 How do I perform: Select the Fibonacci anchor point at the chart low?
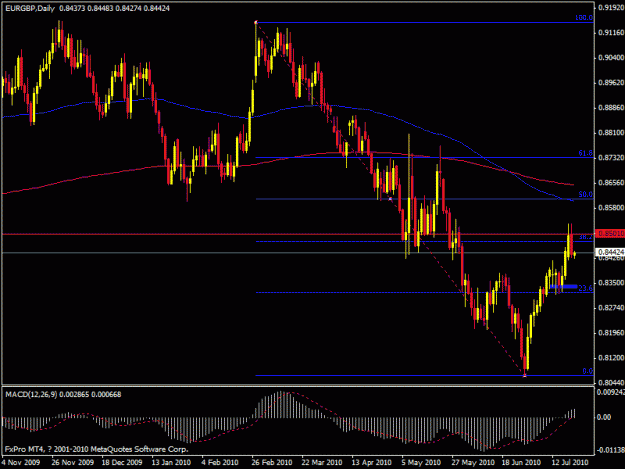pyautogui.click(x=525, y=375)
